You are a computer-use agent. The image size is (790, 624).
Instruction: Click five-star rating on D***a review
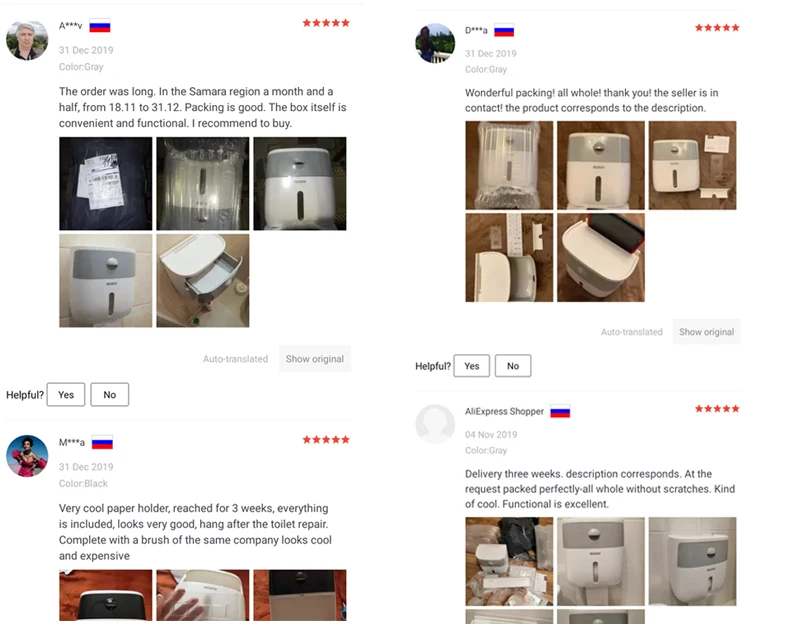(717, 28)
